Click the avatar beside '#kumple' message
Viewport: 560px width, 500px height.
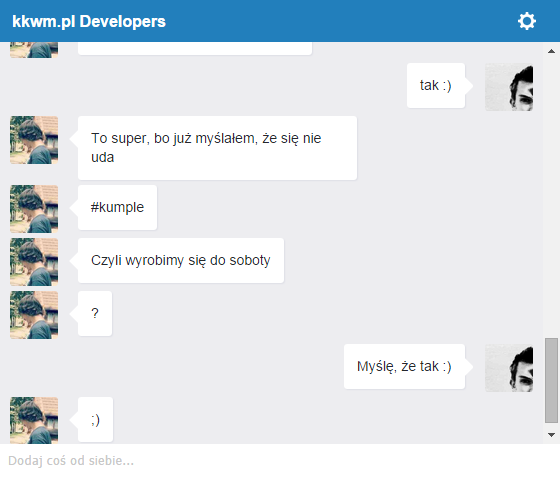(x=34, y=209)
